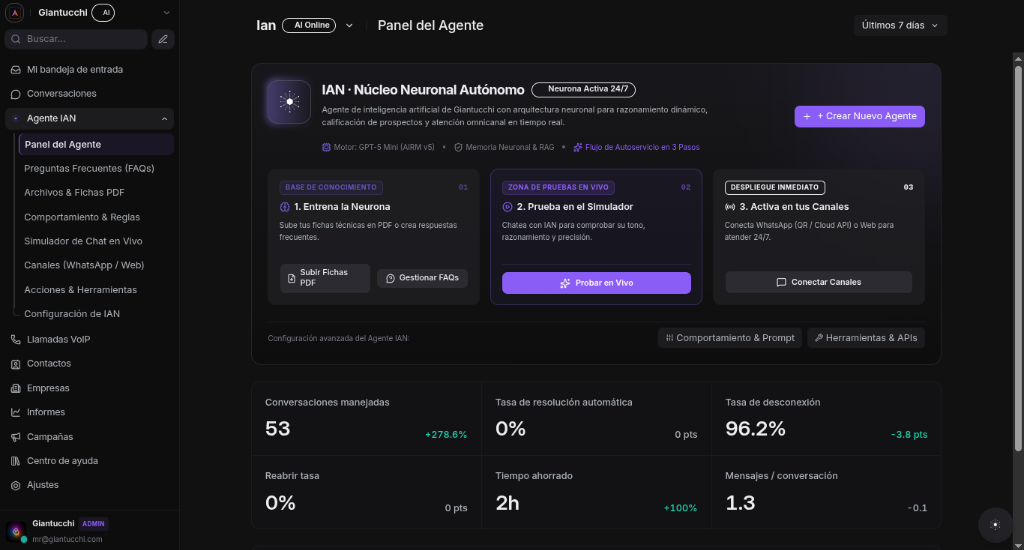This screenshot has height=550, width=1024.
Task: Click the Buscar search field
Action: coord(76,39)
